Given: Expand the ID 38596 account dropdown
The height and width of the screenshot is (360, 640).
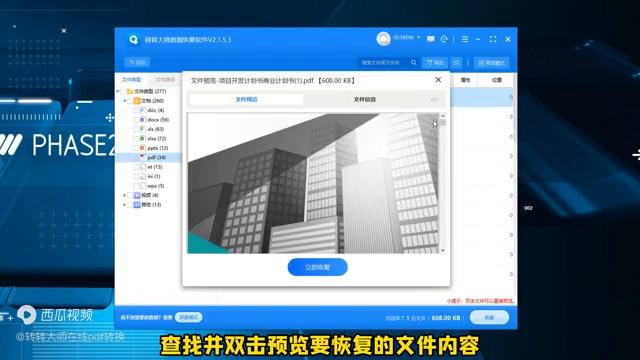Looking at the screenshot, I should point(418,38).
